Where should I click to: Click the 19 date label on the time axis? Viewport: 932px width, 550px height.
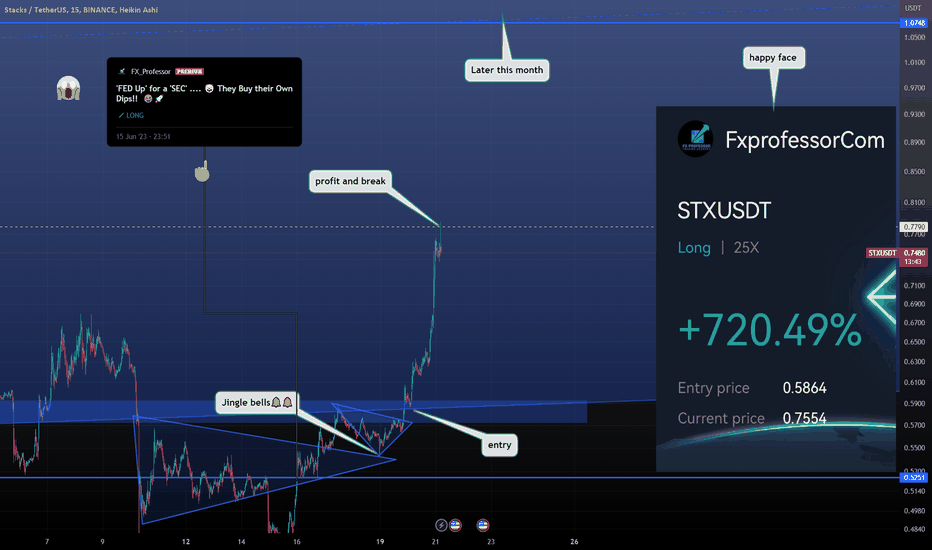pyautogui.click(x=380, y=542)
